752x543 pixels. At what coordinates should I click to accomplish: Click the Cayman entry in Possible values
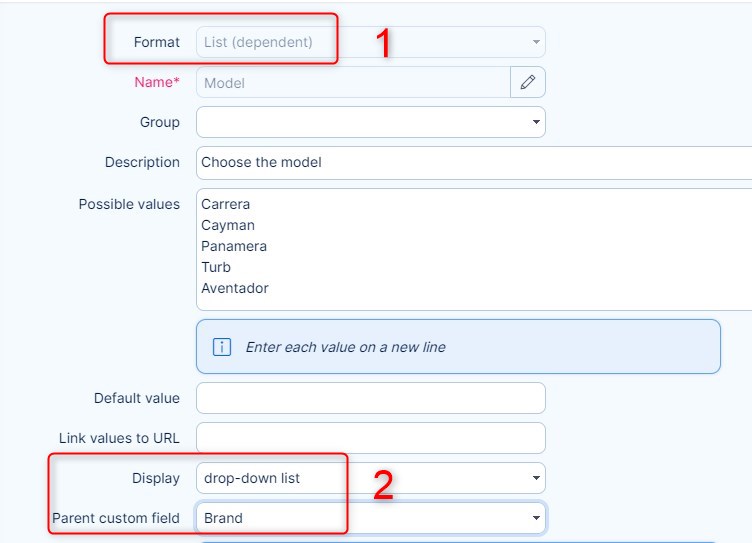point(228,225)
